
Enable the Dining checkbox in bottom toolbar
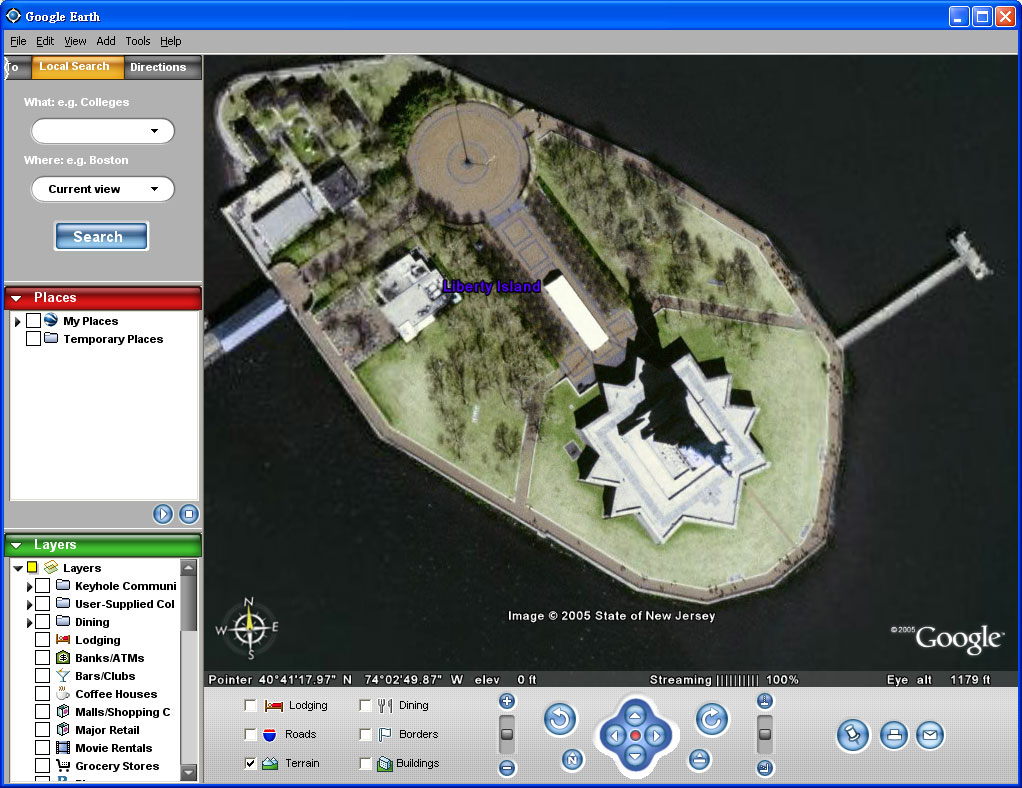tap(365, 705)
